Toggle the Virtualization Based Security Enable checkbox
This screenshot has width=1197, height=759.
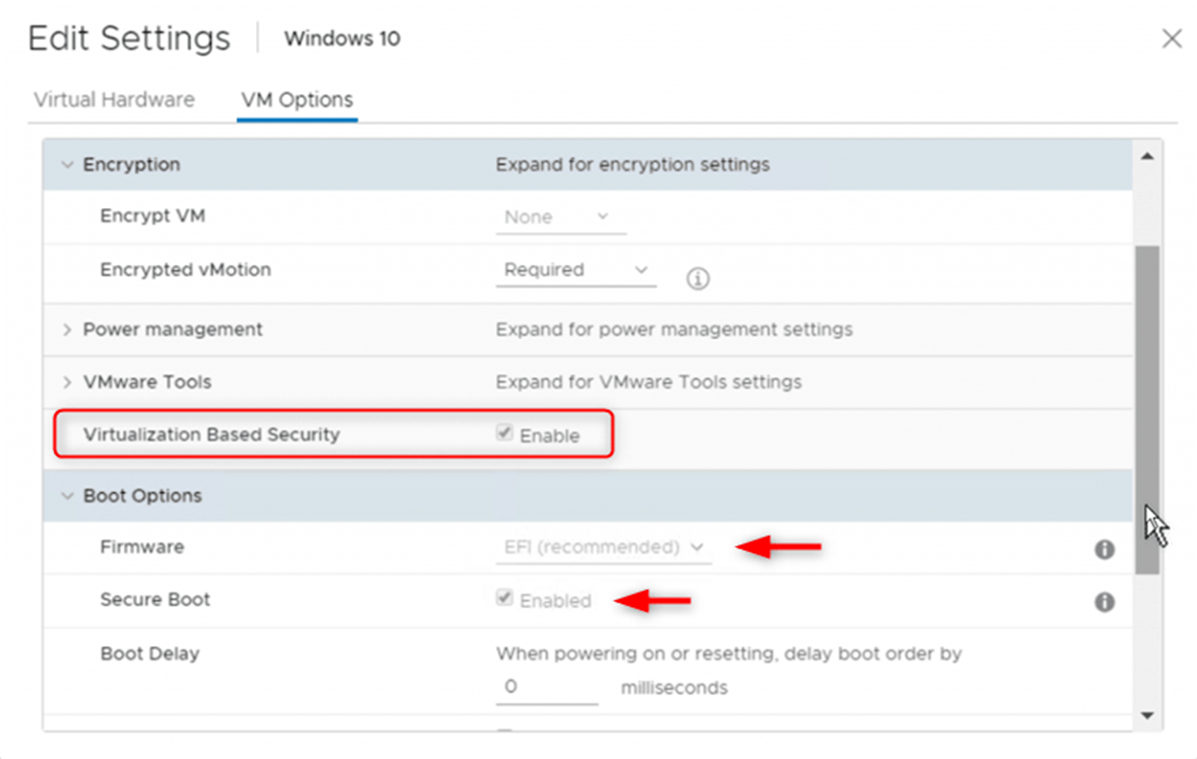(504, 433)
